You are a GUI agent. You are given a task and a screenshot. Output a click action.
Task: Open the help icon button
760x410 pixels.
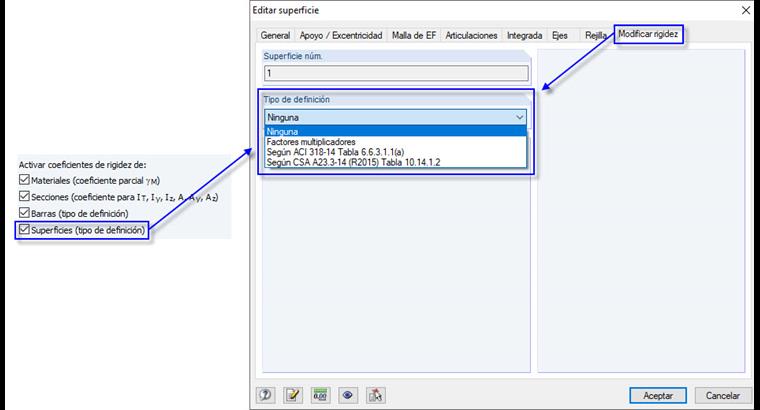point(265,395)
